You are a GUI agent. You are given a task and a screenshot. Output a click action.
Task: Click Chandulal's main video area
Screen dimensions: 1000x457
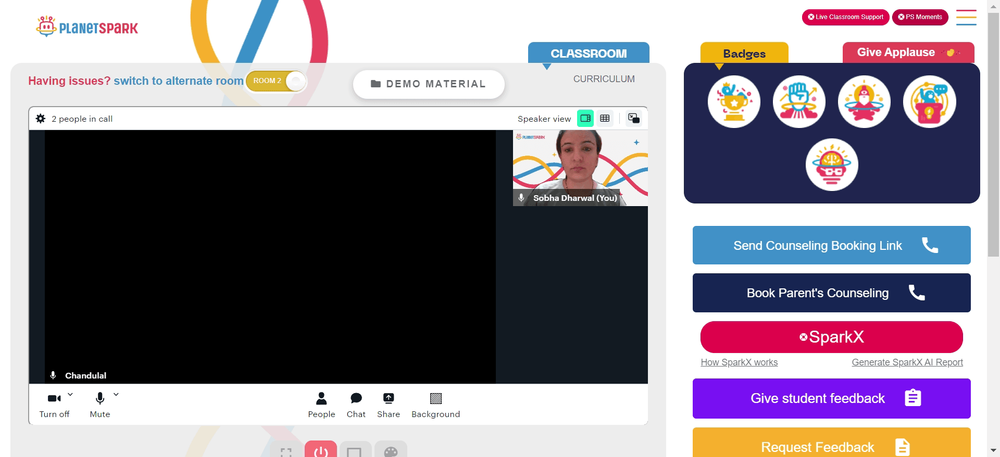coord(270,257)
